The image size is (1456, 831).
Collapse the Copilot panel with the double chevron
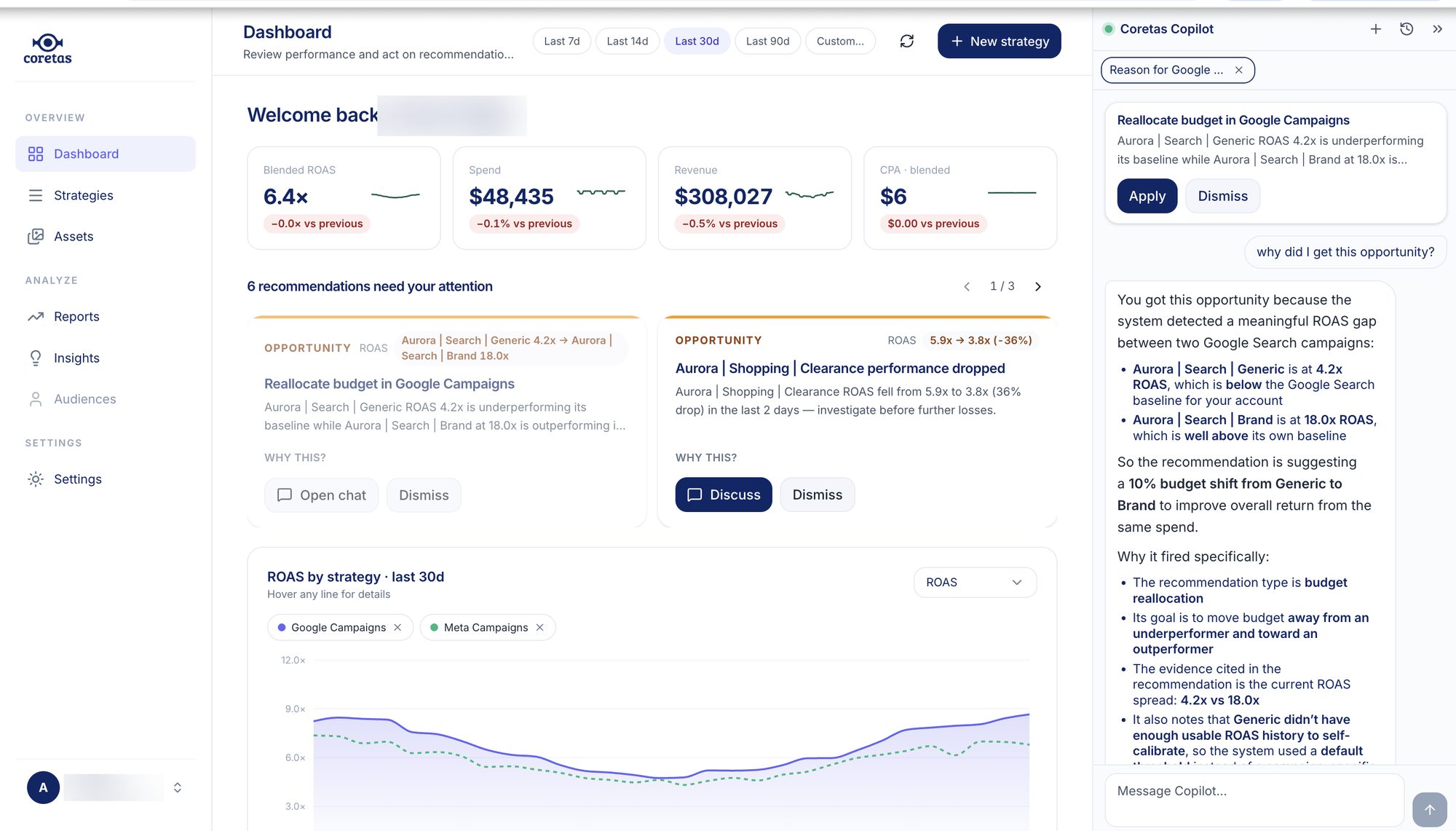pyautogui.click(x=1437, y=29)
